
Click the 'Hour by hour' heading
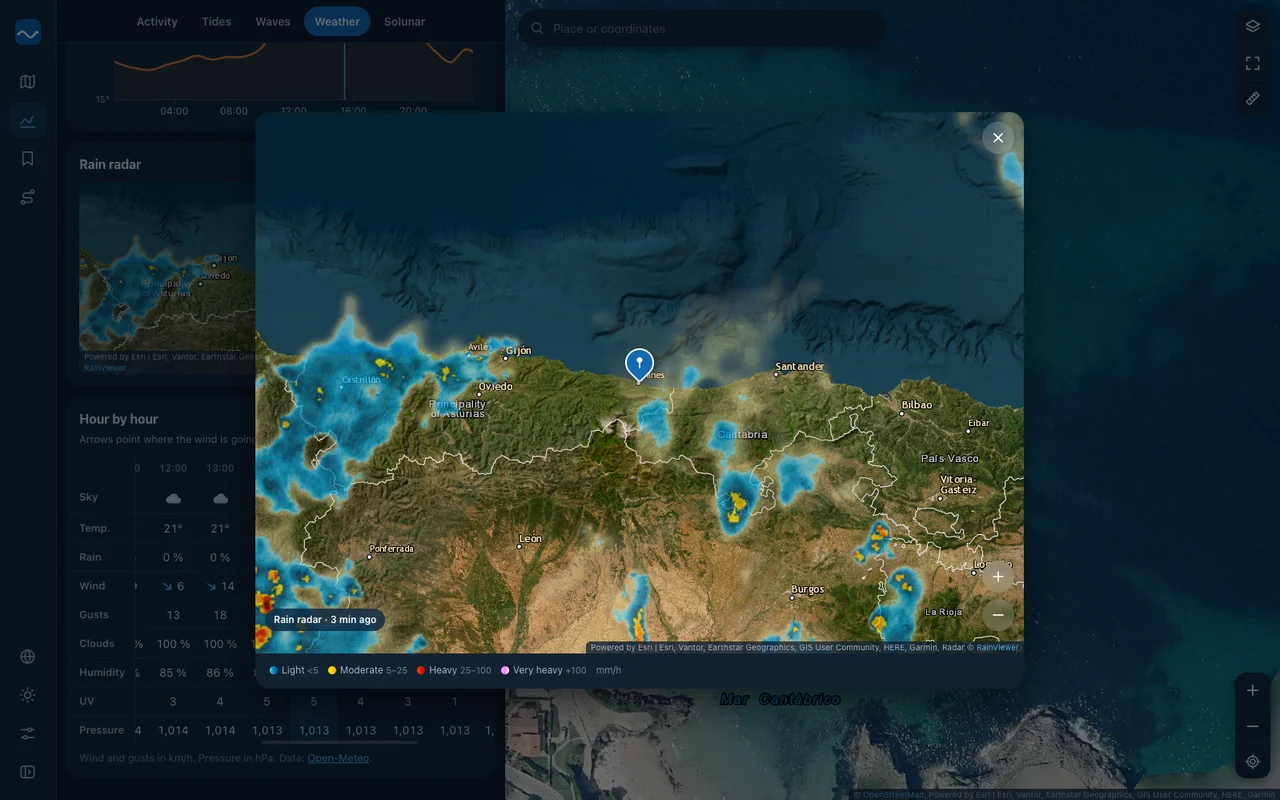[119, 419]
